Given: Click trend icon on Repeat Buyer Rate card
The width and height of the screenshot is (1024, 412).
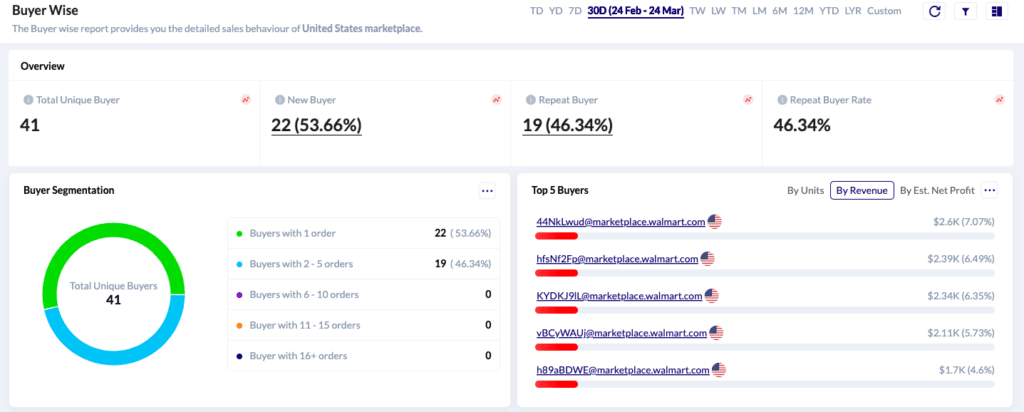Looking at the screenshot, I should tap(999, 100).
